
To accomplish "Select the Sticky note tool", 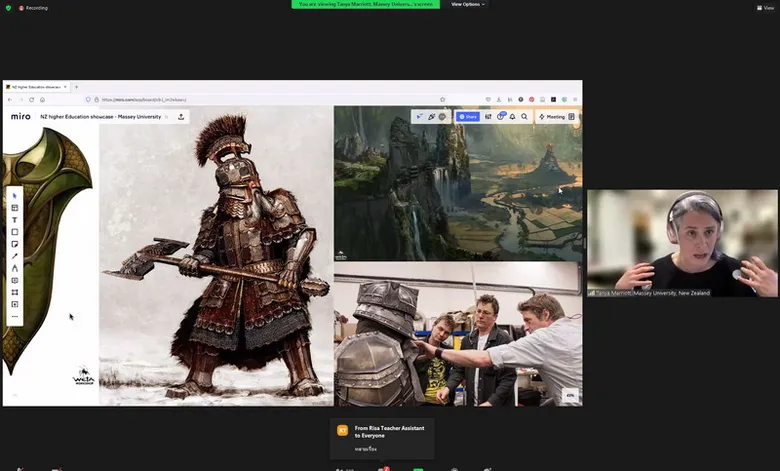I will point(14,244).
